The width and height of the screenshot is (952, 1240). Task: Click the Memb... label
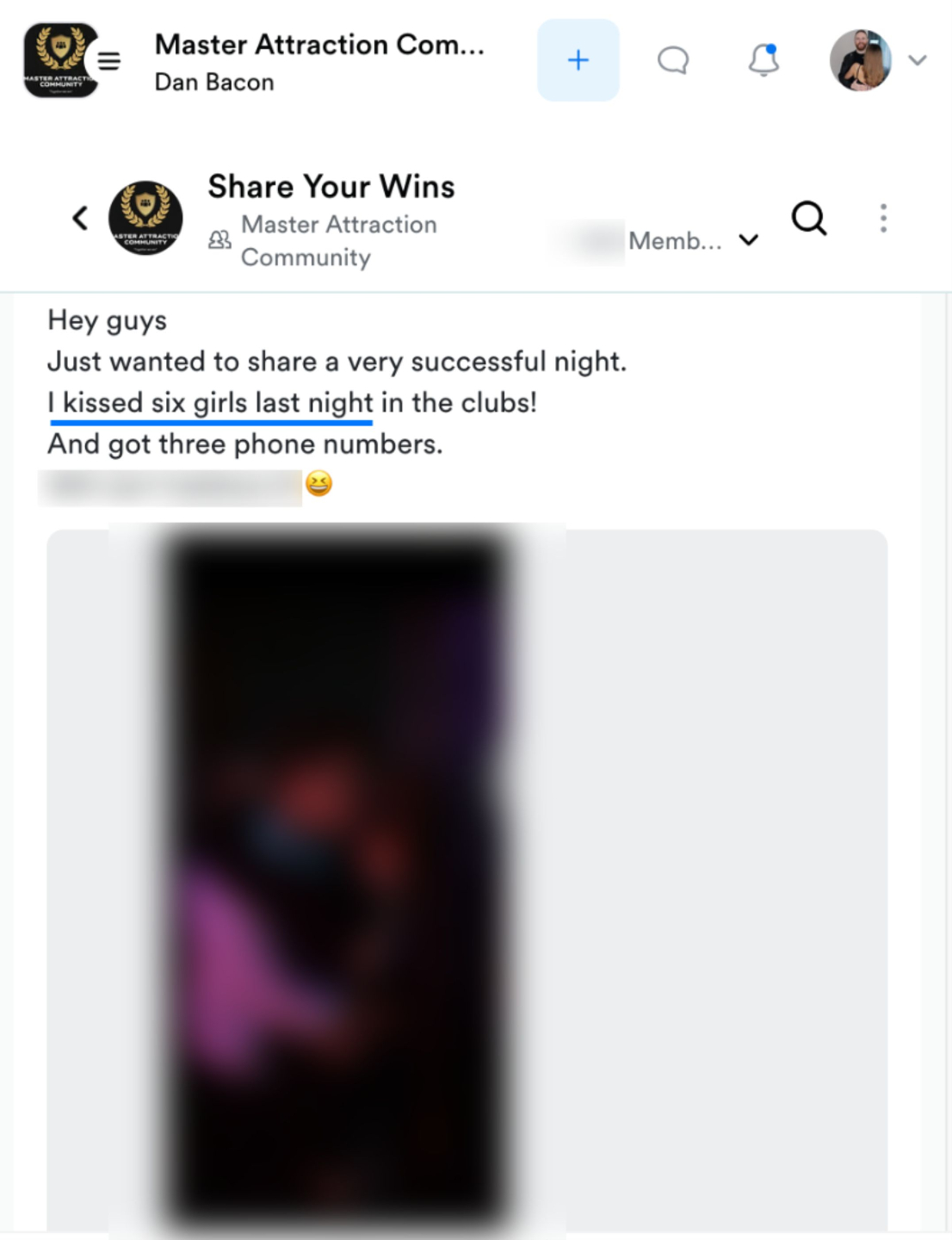point(675,240)
